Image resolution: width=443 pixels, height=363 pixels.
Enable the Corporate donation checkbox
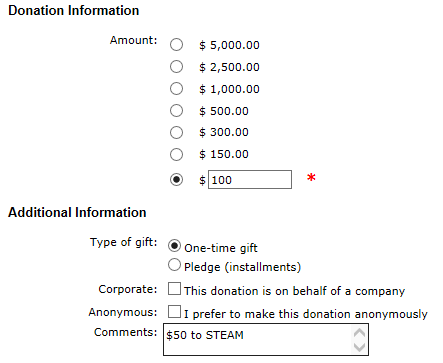pyautogui.click(x=174, y=289)
